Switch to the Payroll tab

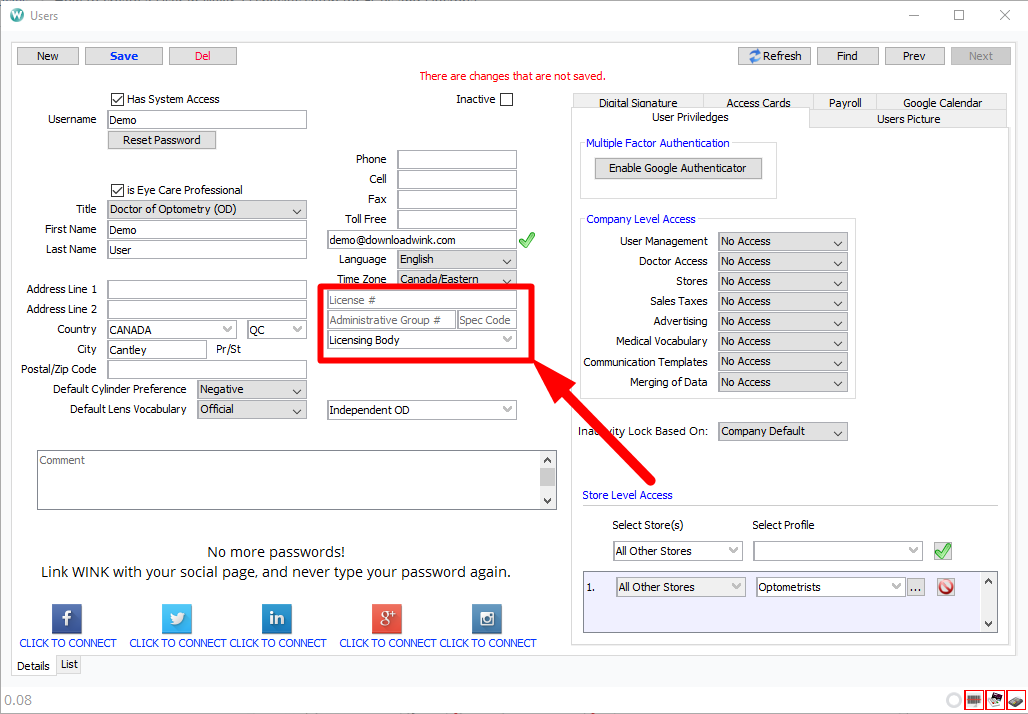click(x=846, y=101)
